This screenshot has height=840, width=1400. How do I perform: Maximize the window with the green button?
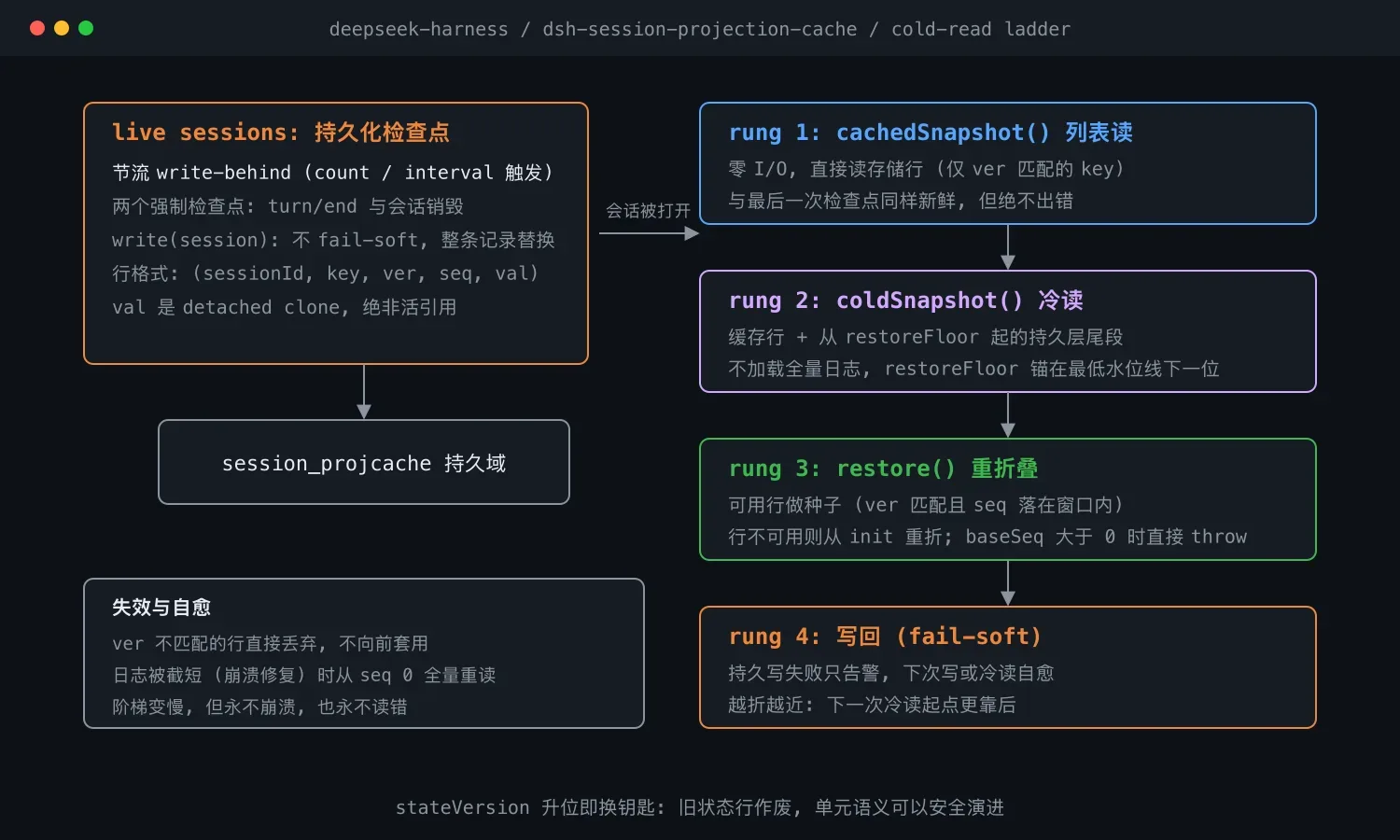tap(86, 28)
